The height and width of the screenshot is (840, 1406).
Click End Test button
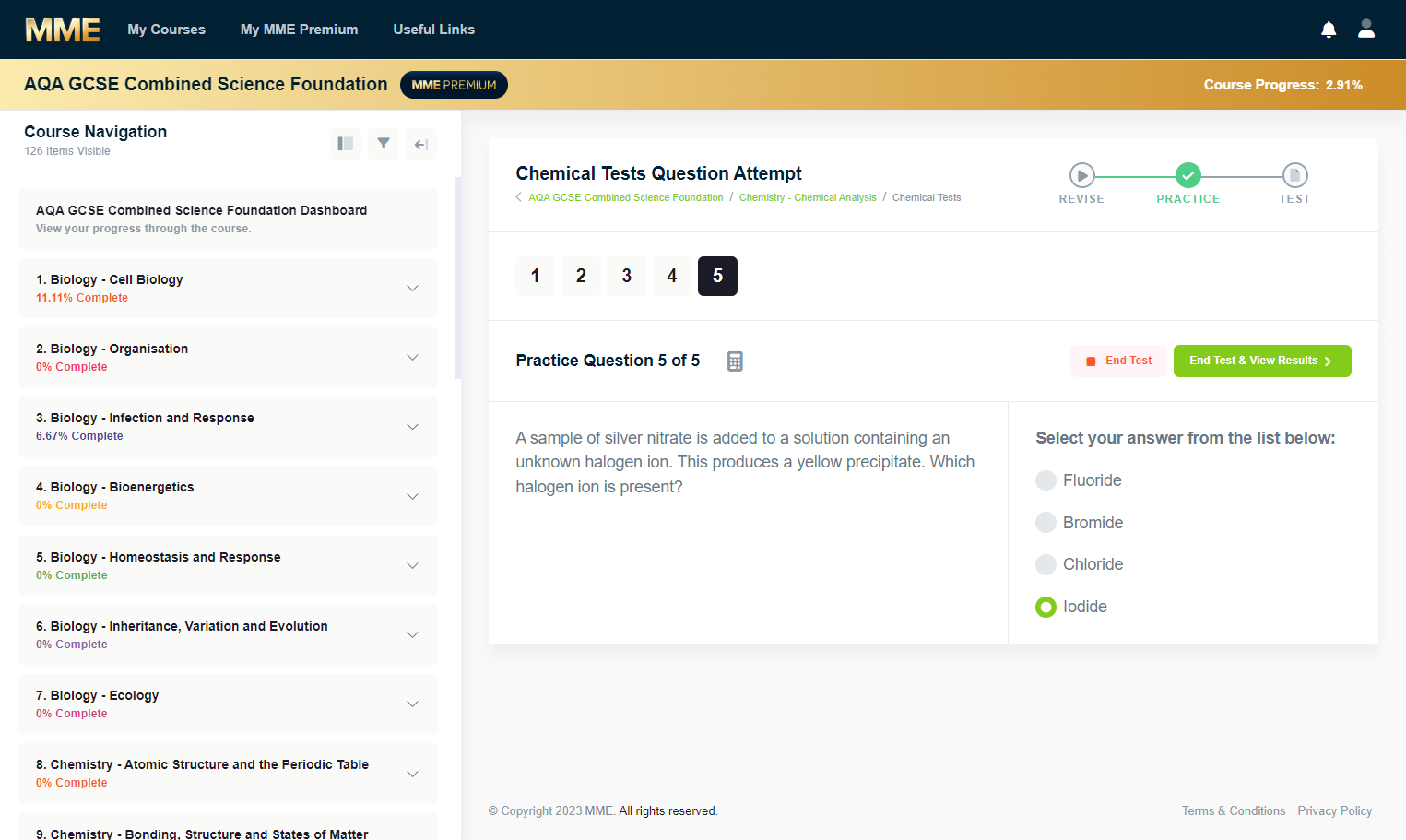[x=1118, y=361]
